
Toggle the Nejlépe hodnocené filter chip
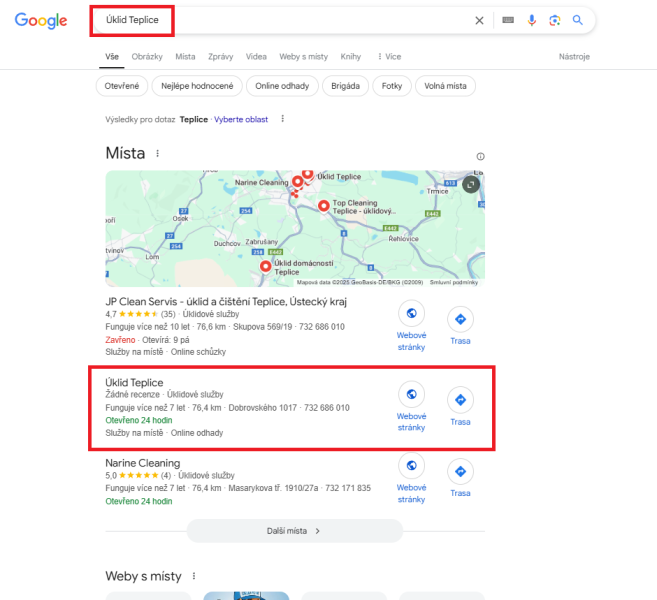197,86
